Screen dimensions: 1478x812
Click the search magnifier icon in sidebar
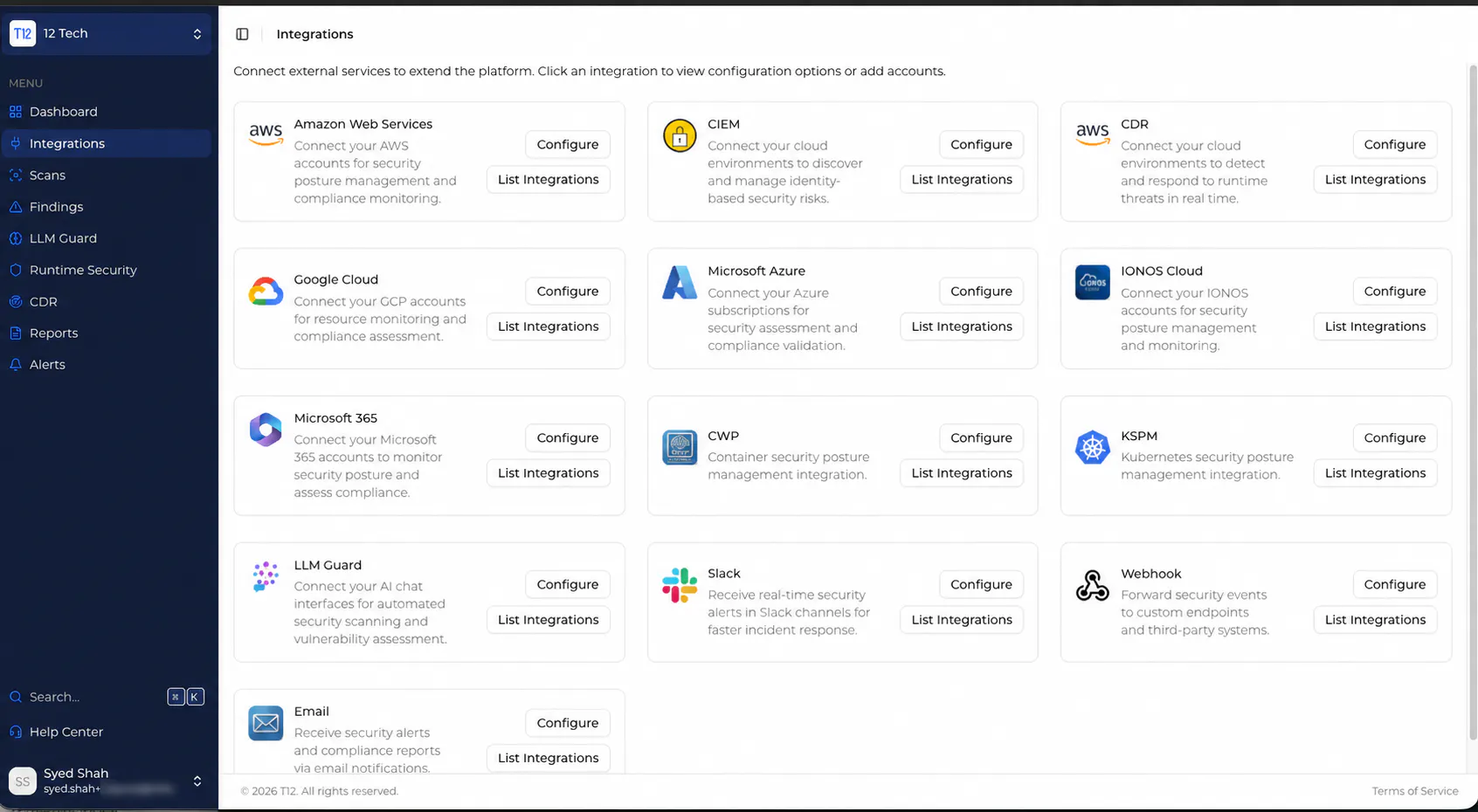(x=16, y=697)
